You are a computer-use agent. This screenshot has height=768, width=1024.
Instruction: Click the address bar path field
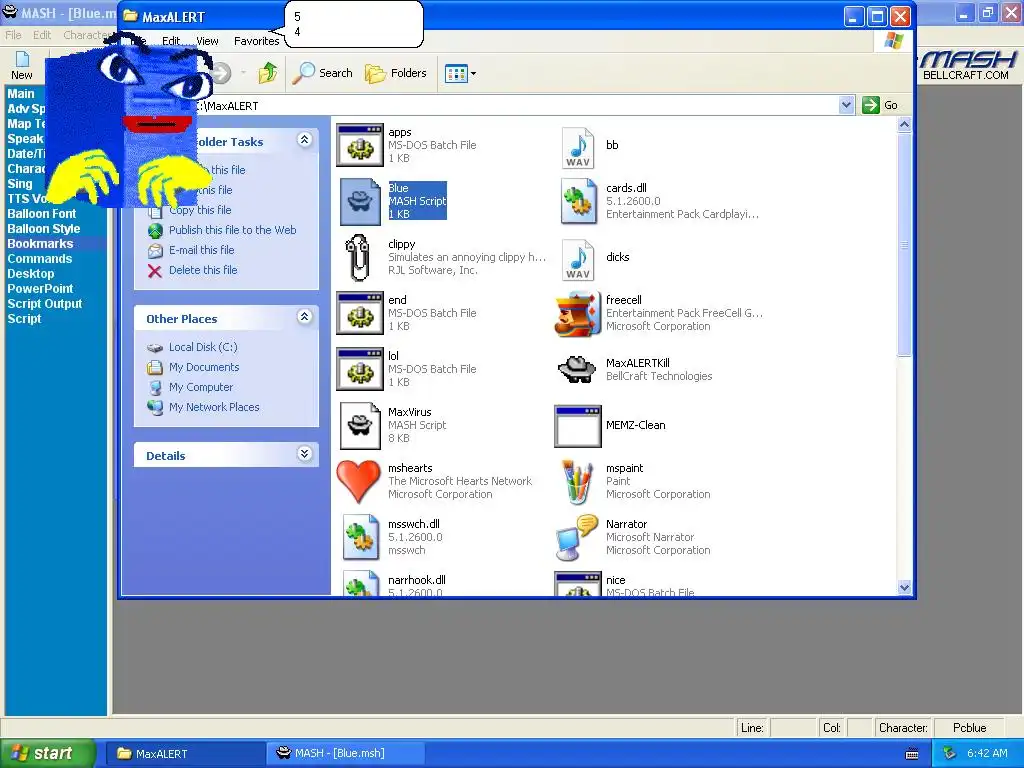pos(516,106)
